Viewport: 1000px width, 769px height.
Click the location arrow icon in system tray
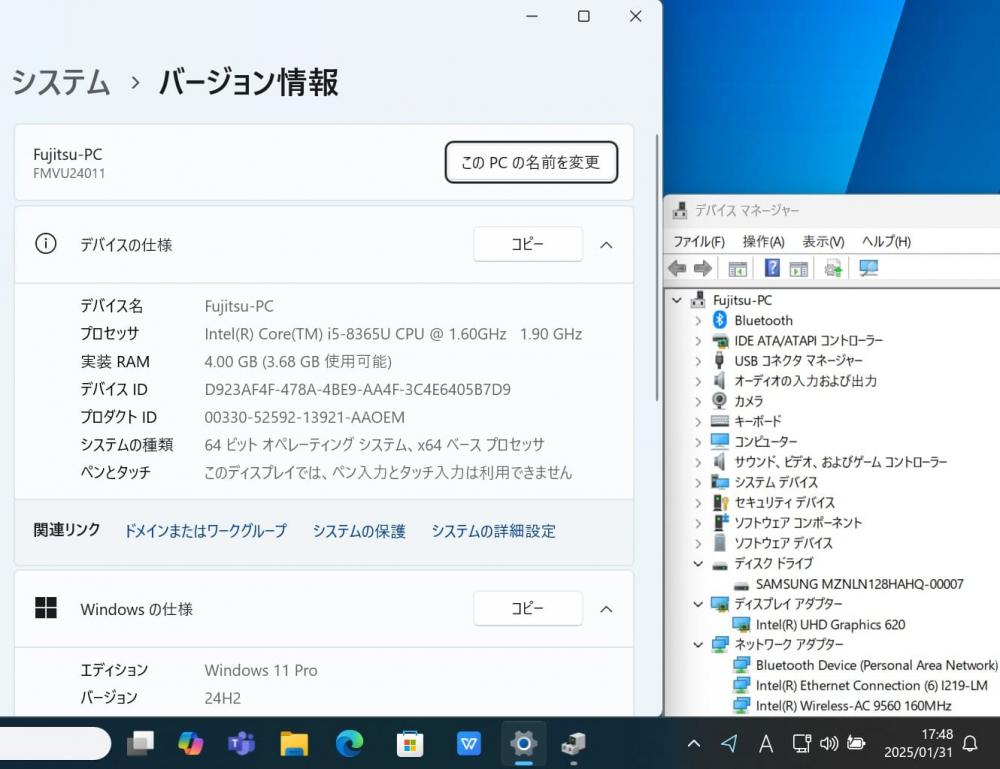[x=729, y=743]
